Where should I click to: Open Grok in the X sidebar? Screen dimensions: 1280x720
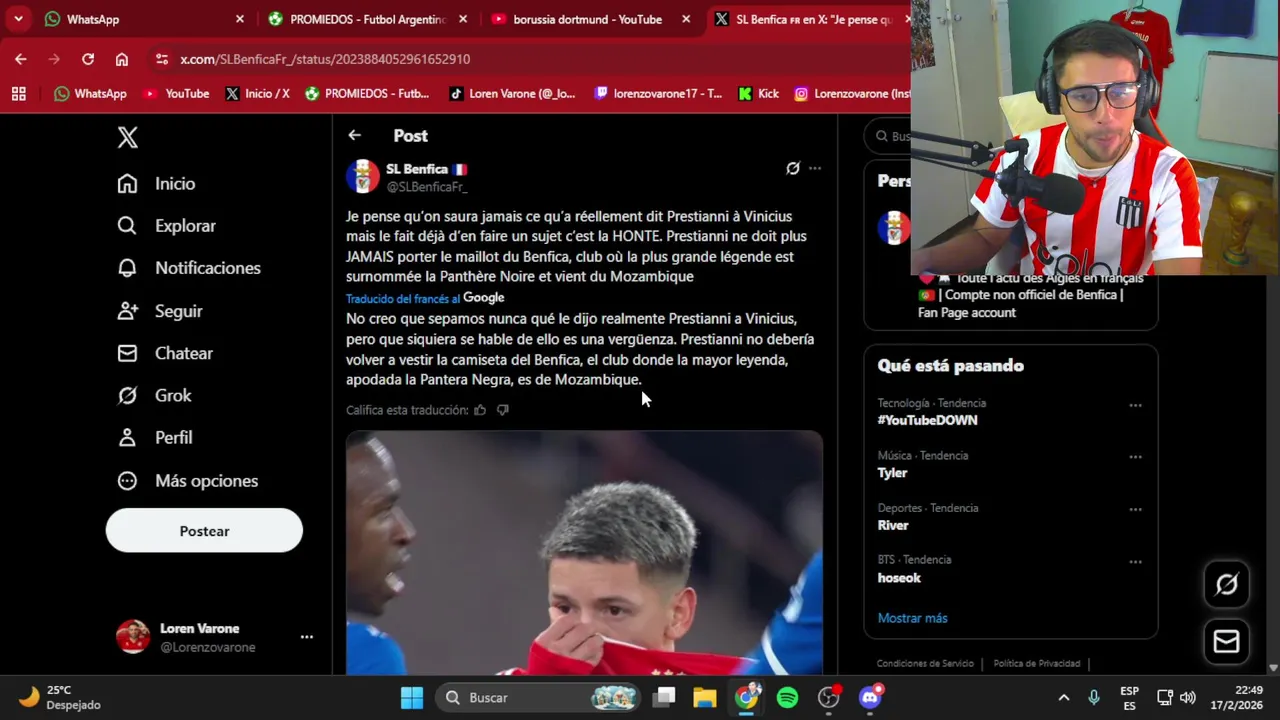pos(154,395)
